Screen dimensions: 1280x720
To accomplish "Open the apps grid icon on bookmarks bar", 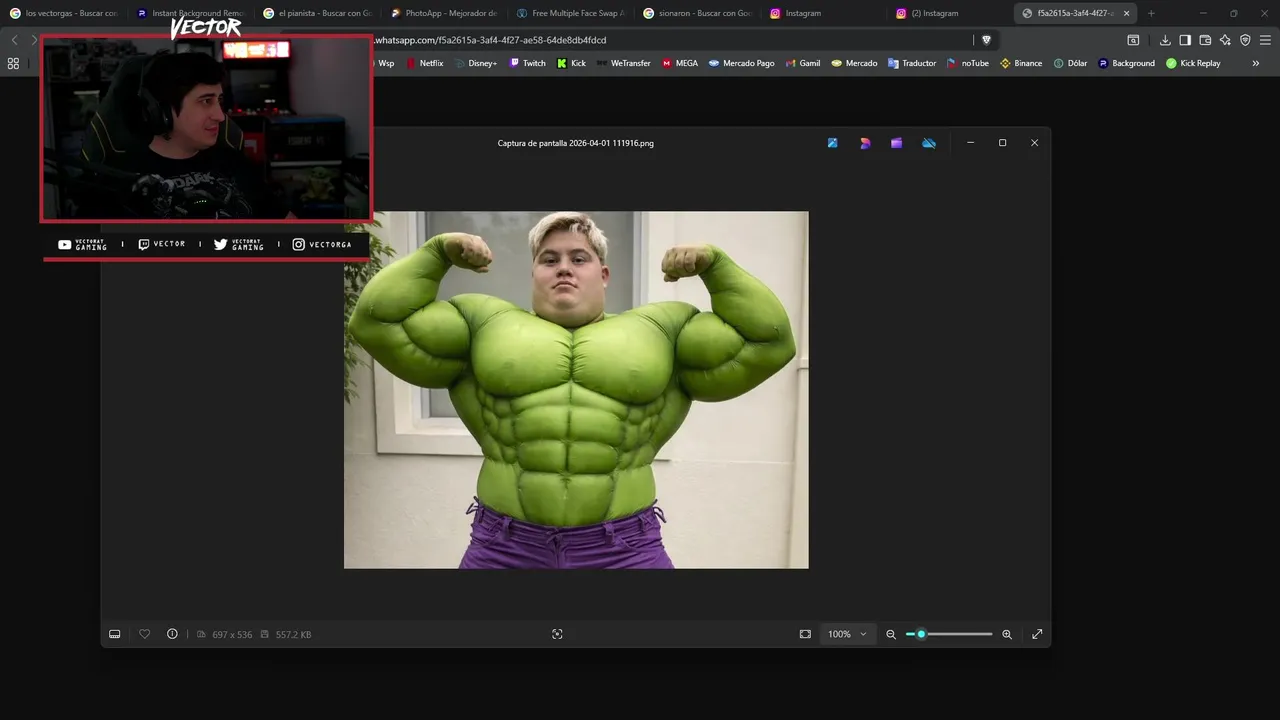I will [x=13, y=63].
